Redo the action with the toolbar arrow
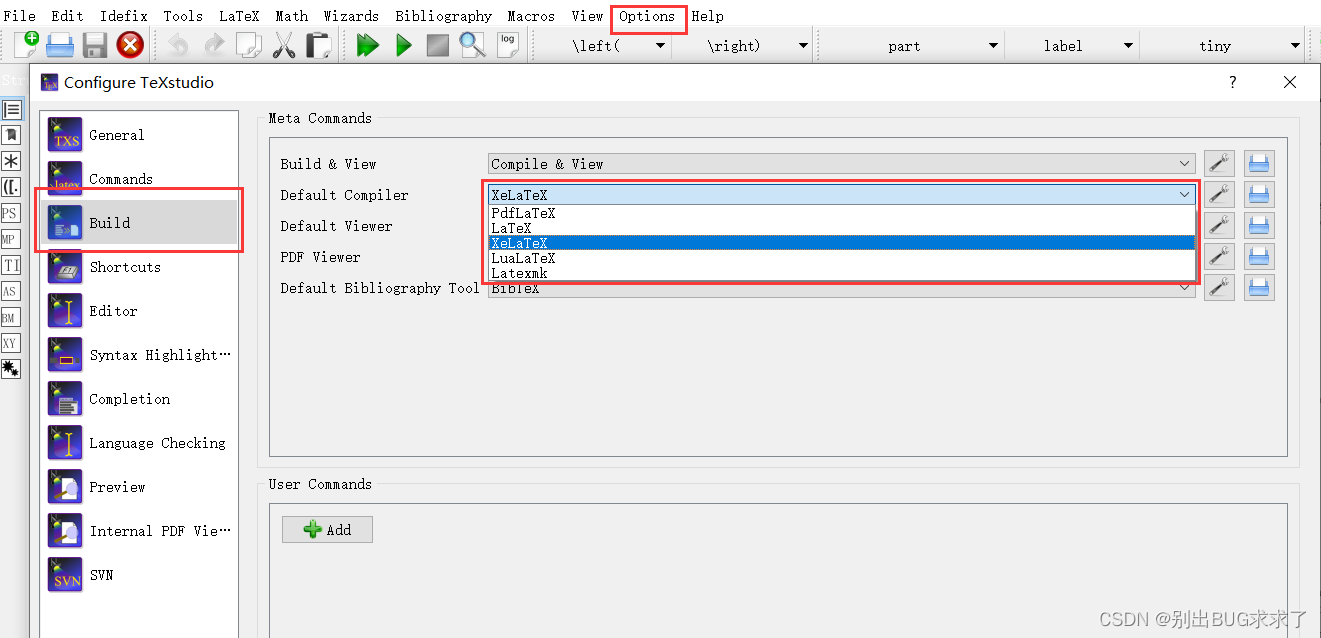This screenshot has width=1321, height=638. [x=213, y=44]
